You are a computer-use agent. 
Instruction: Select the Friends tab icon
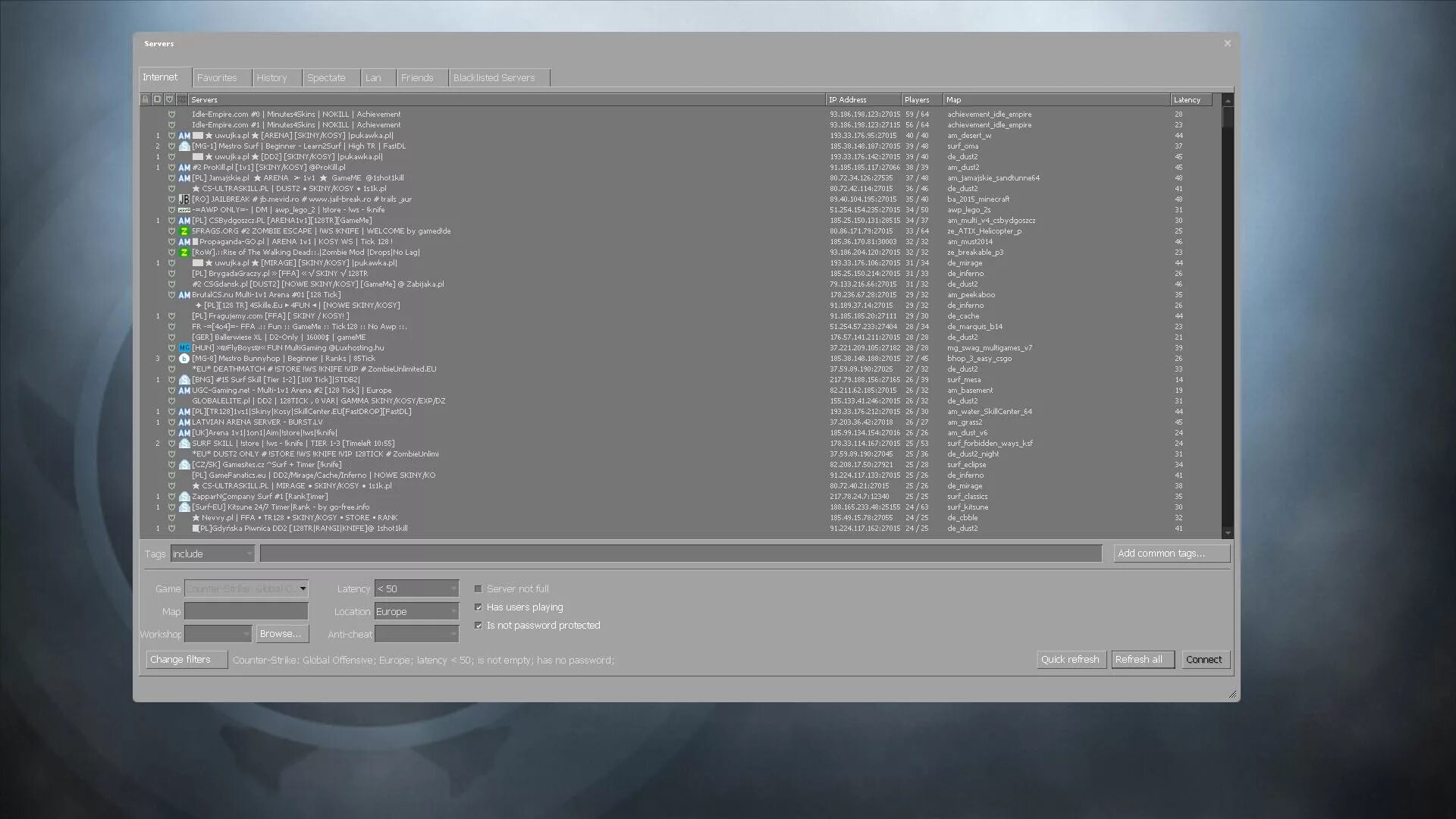click(x=418, y=77)
